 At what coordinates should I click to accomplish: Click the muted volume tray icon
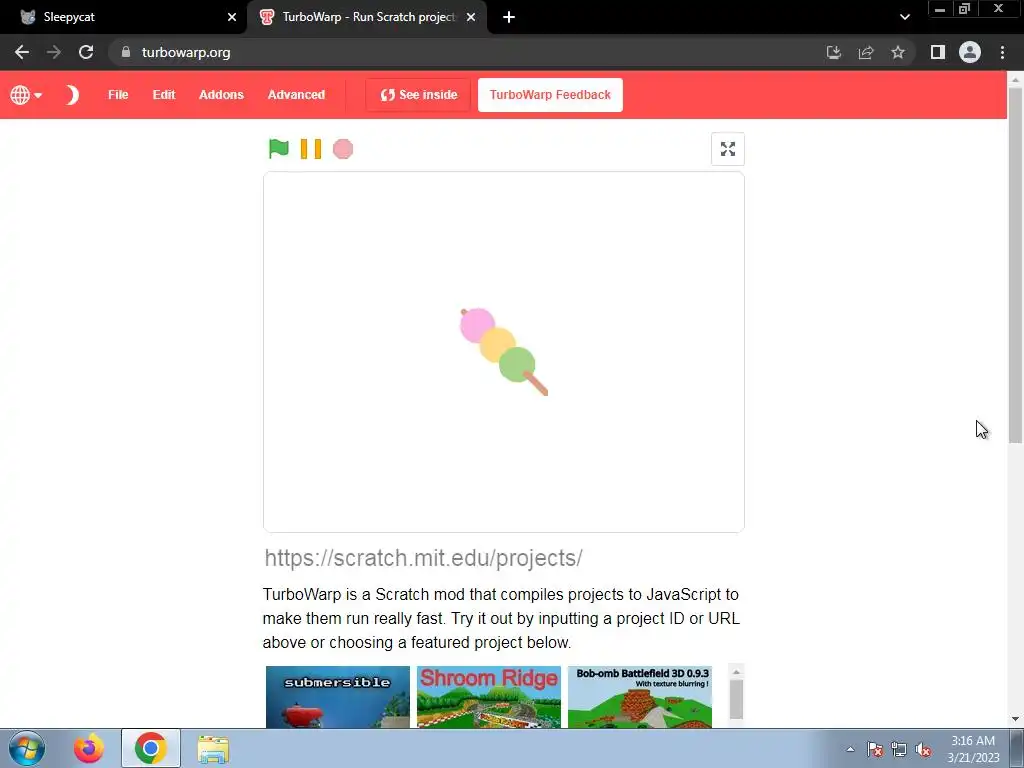923,749
